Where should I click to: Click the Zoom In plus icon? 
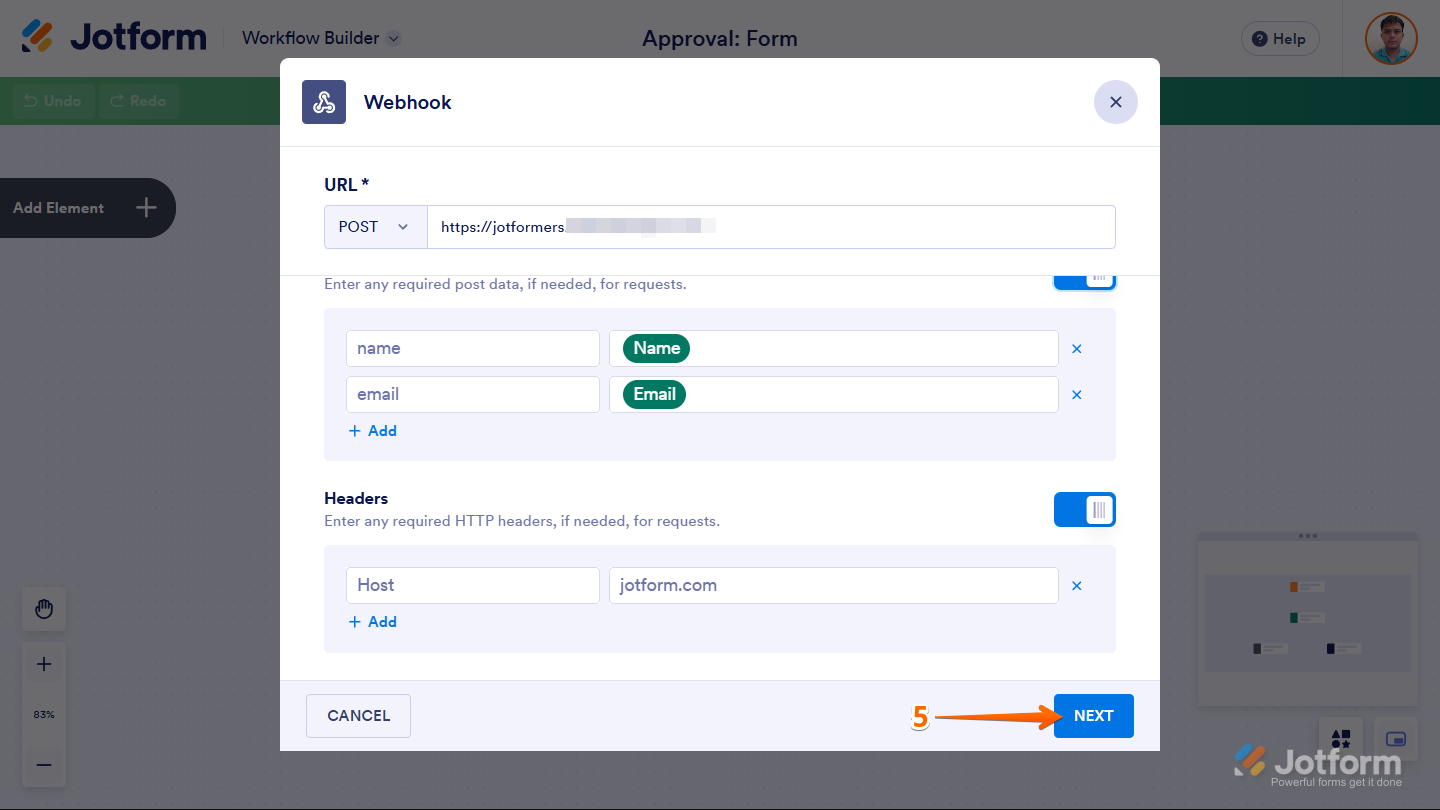click(43, 663)
